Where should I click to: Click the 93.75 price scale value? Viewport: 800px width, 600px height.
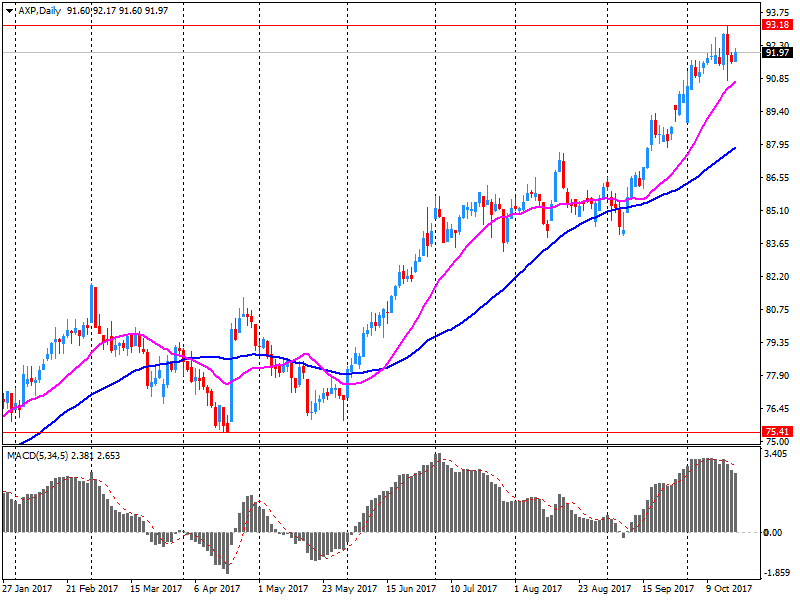pyautogui.click(x=778, y=12)
